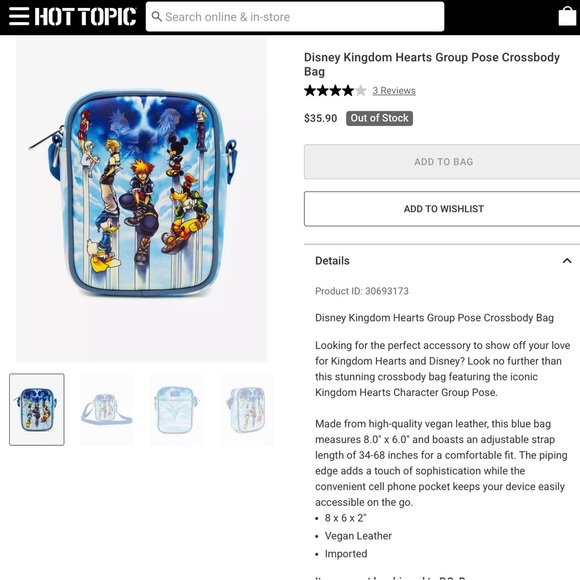Click the Details section header
This screenshot has height=580, width=580.
coord(443,261)
